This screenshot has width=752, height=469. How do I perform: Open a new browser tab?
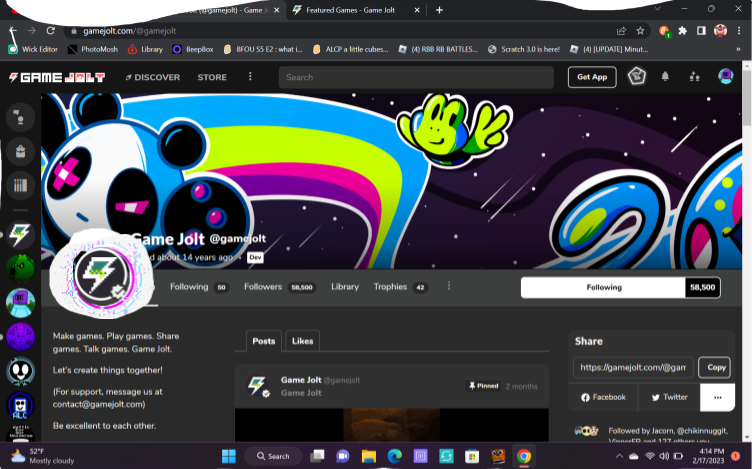click(439, 10)
